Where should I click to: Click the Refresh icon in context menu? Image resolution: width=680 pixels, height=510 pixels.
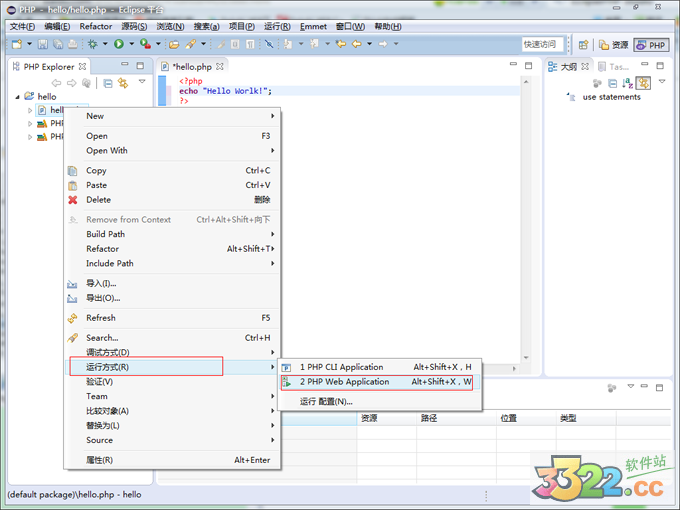72,318
